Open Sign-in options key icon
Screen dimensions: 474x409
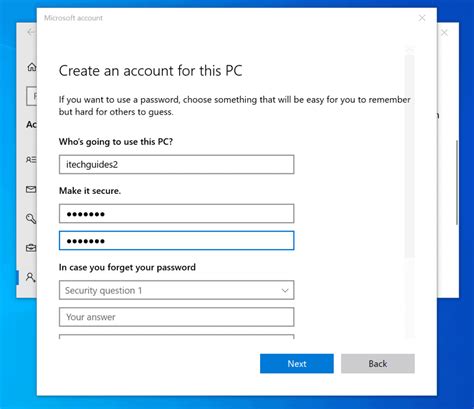[x=31, y=219]
